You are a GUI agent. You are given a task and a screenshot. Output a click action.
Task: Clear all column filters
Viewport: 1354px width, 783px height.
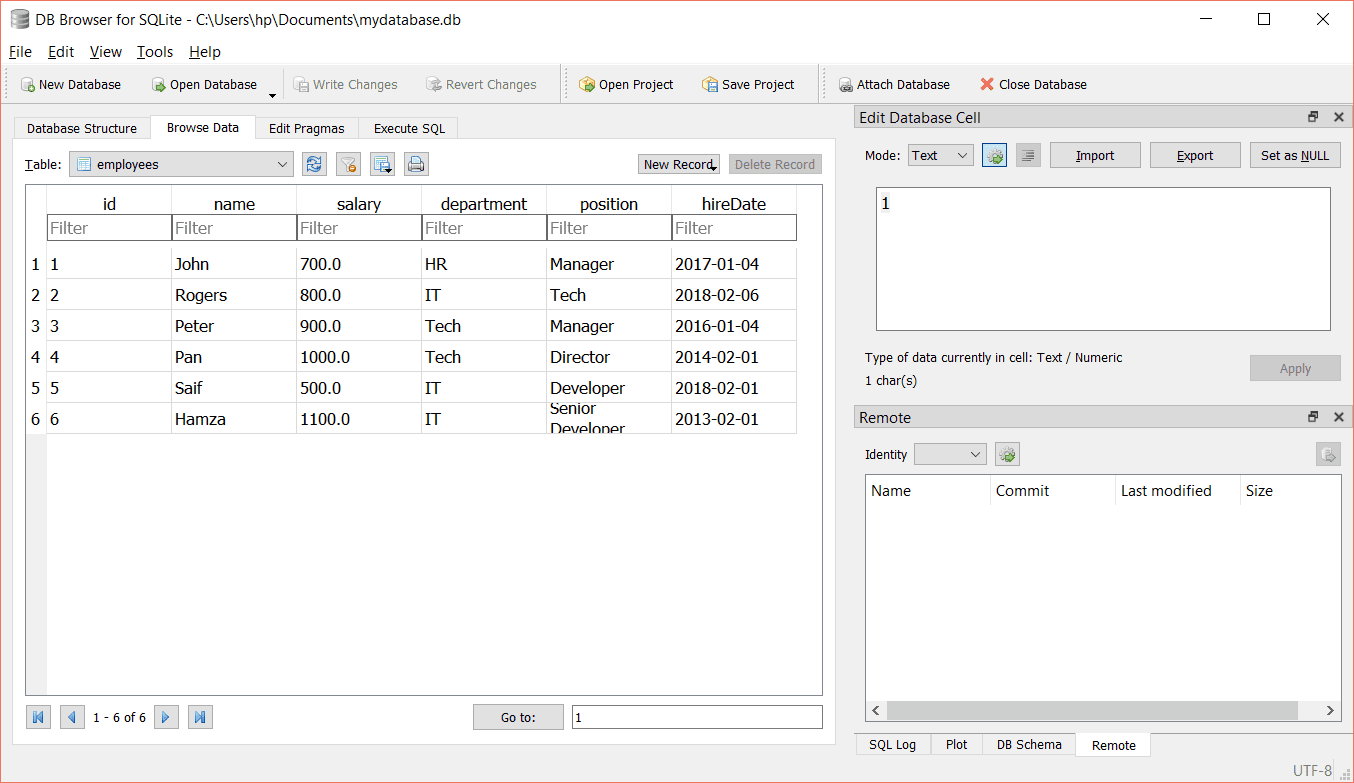coord(348,163)
